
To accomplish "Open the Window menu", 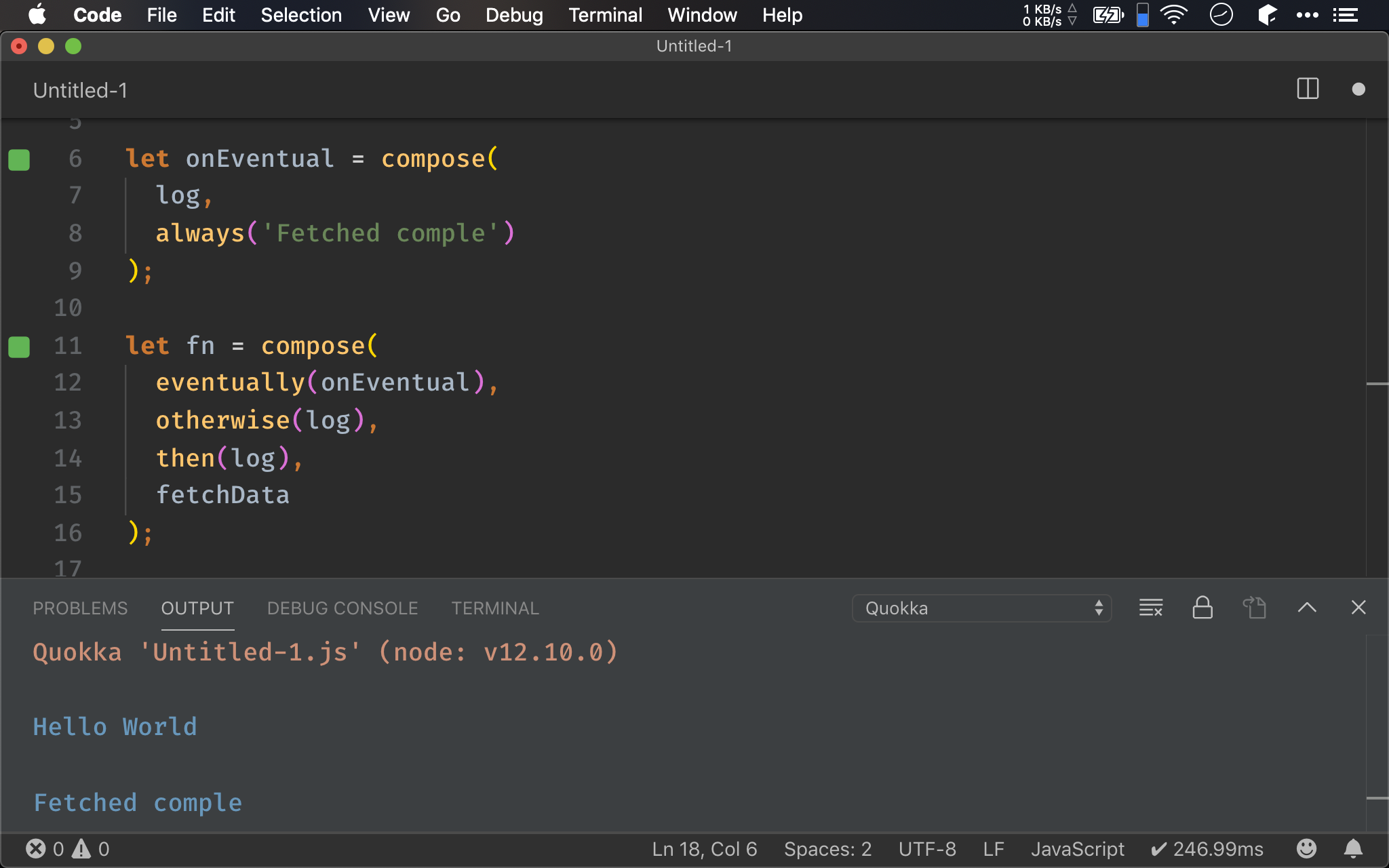I will point(702,15).
